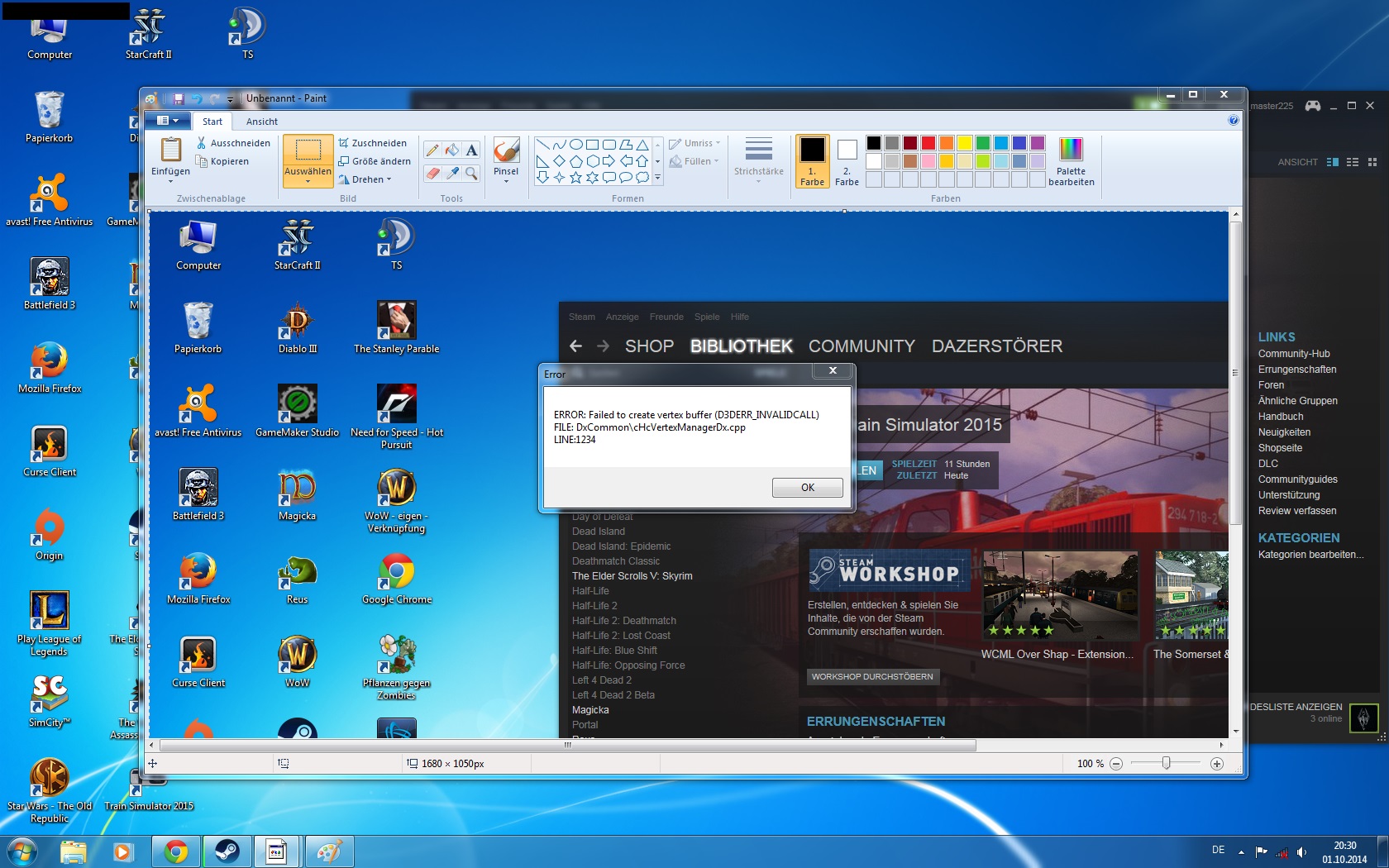Click Steam Big Picture controller icon
This screenshot has width=1389, height=868.
point(1312,106)
